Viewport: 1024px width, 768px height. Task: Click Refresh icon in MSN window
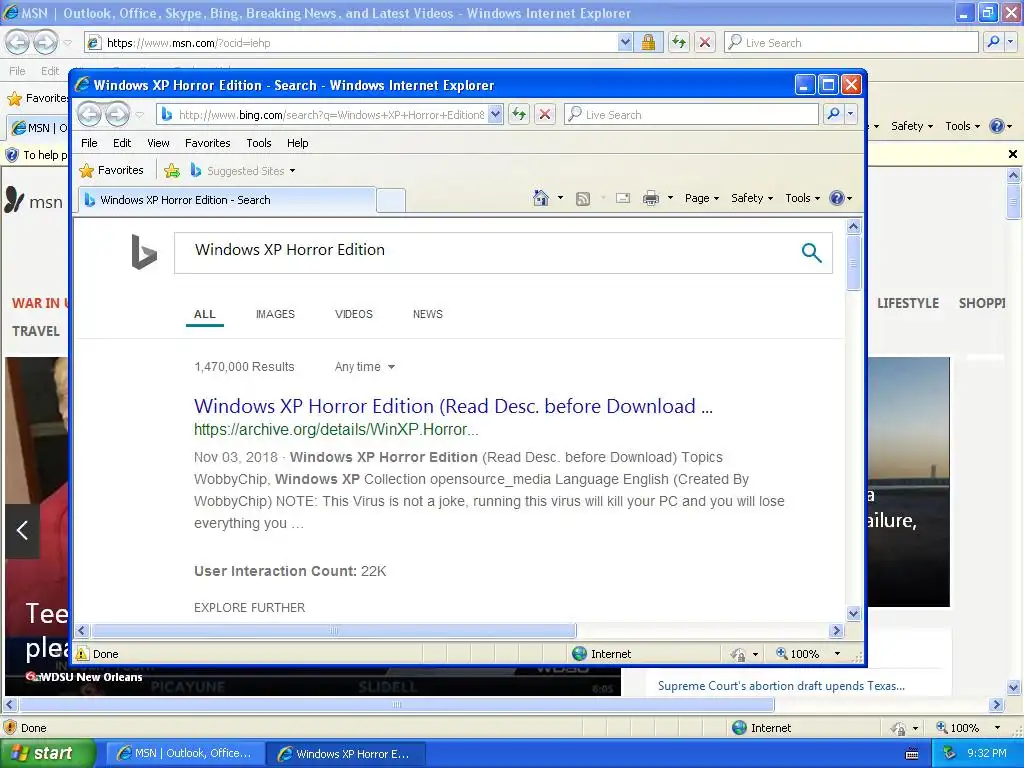(679, 42)
